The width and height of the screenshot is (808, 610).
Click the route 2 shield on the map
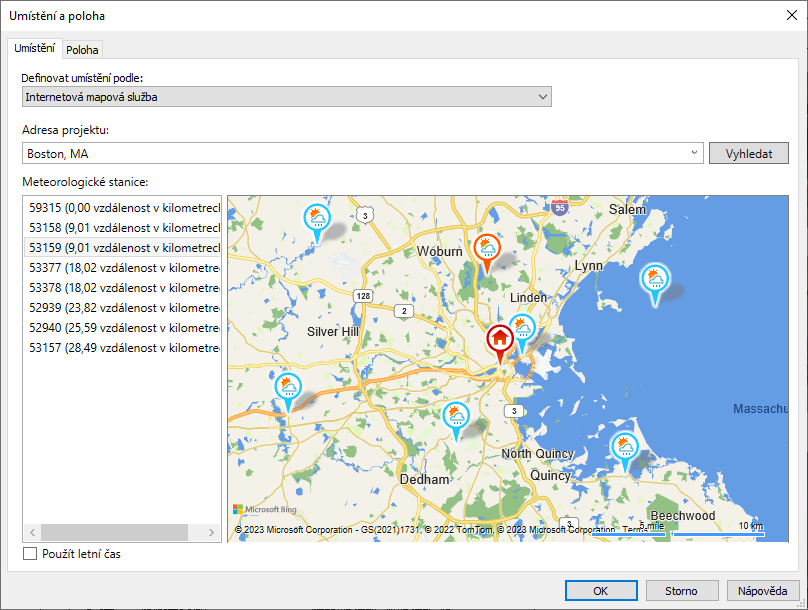point(404,311)
